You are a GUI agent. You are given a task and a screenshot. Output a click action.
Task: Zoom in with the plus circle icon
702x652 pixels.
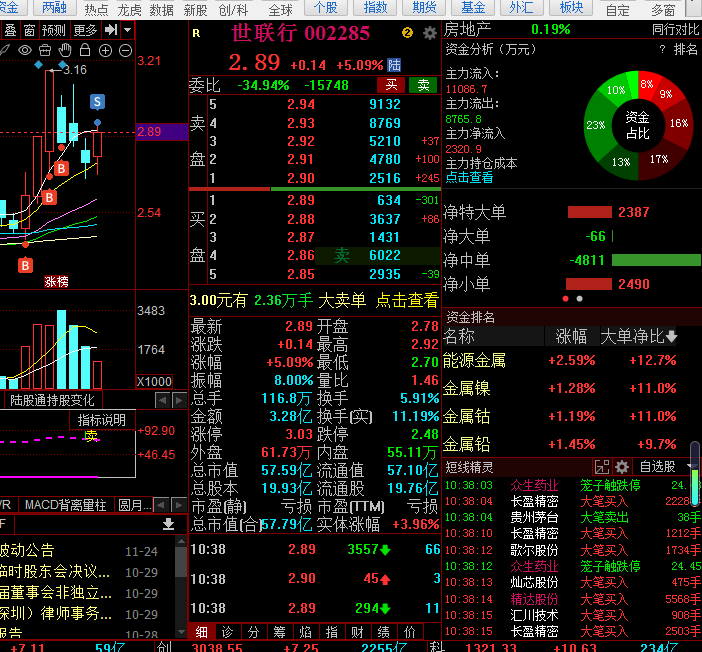105,51
